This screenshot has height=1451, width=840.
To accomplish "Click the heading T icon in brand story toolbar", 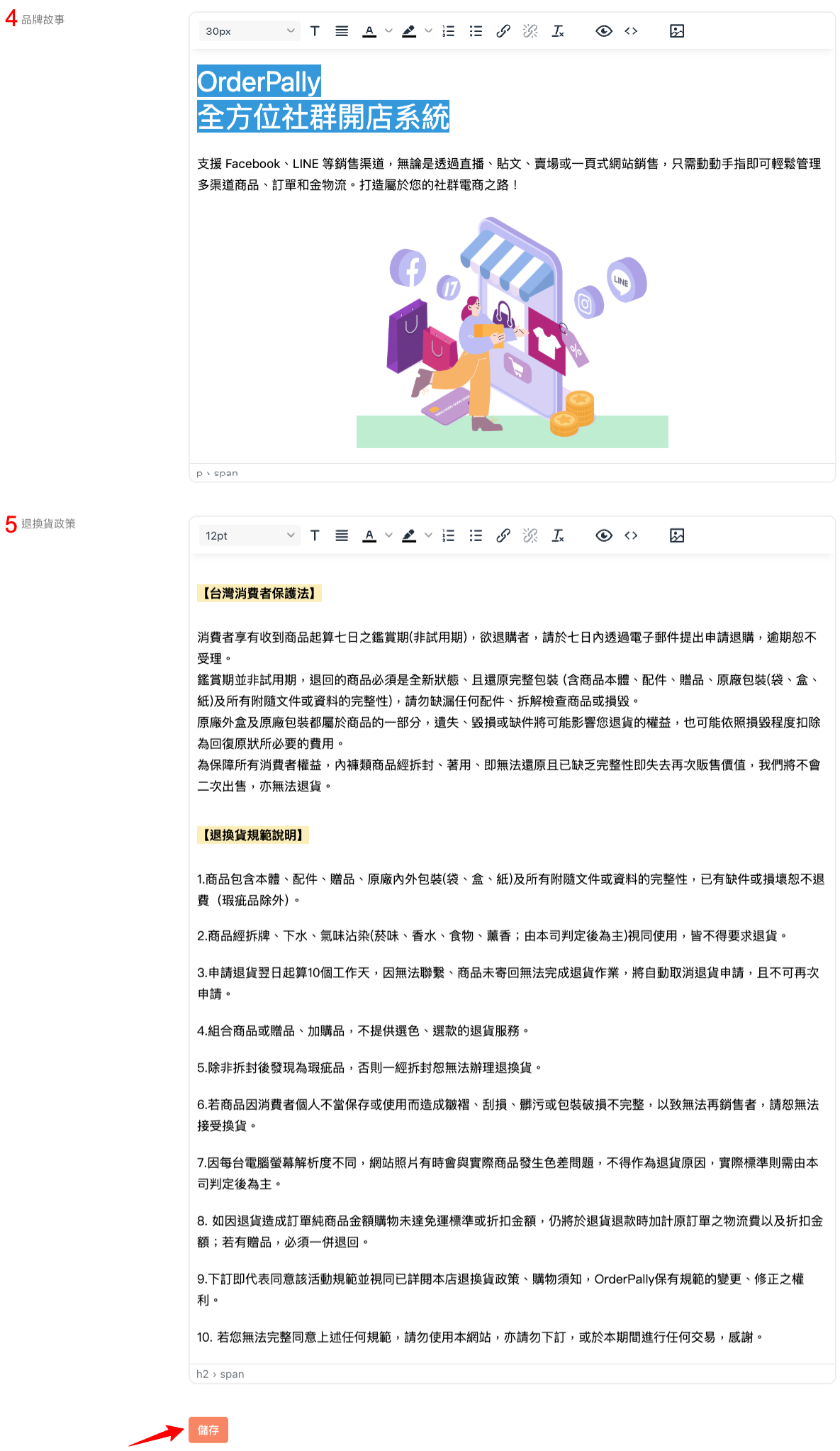I will (x=315, y=31).
